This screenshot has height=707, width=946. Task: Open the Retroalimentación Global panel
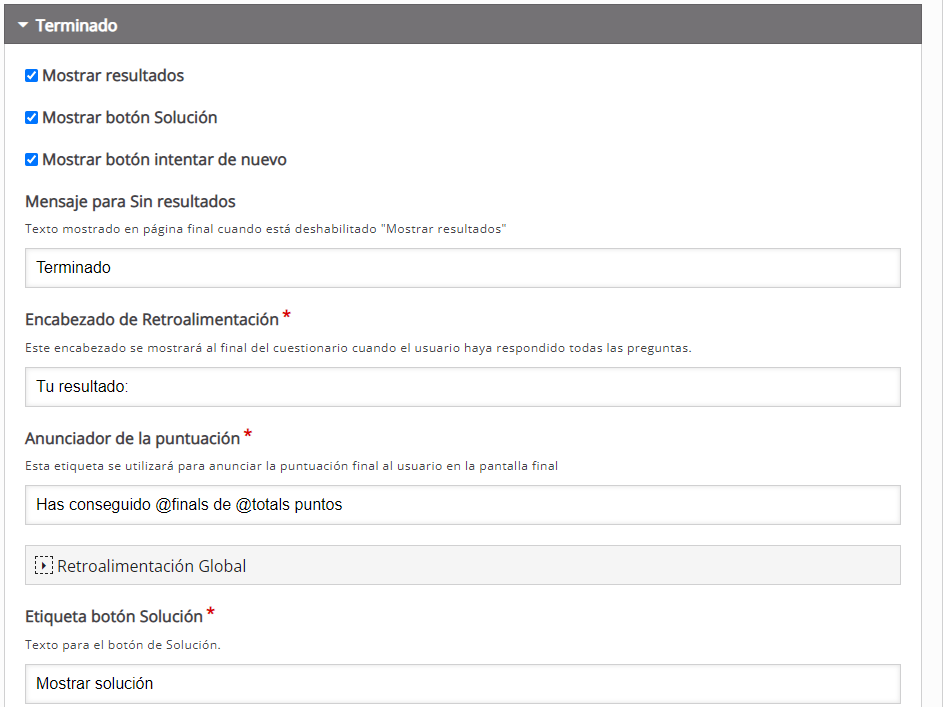point(463,565)
